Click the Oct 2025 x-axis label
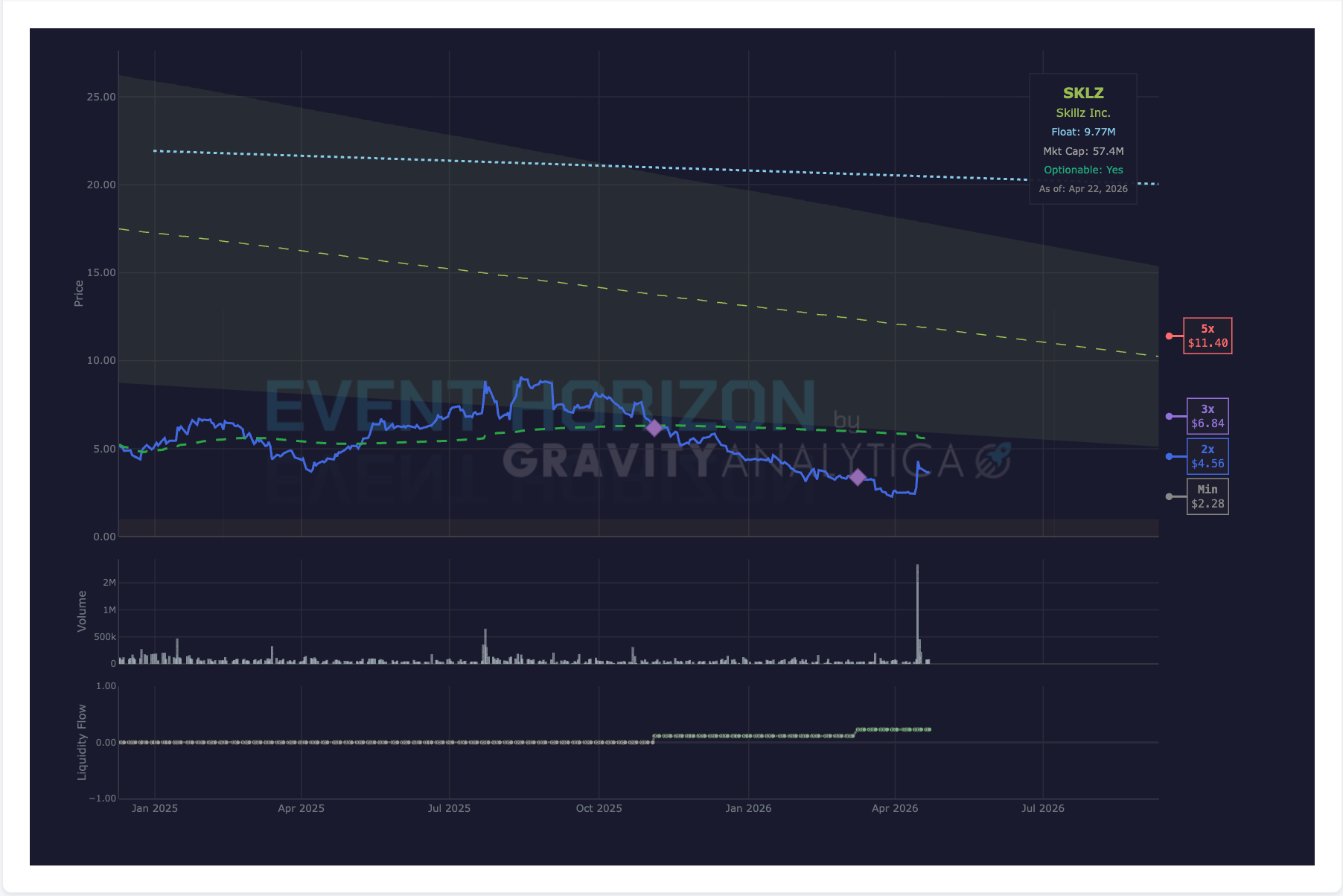 [599, 808]
